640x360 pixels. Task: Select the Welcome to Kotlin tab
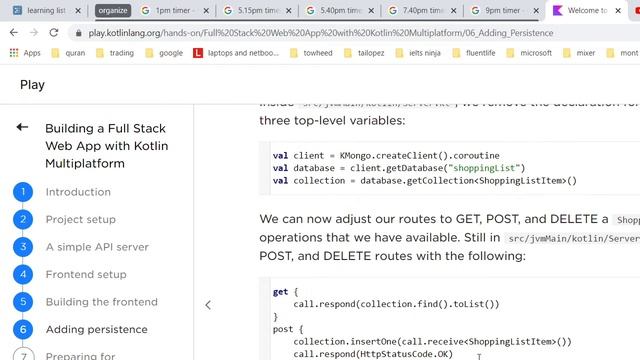[587, 11]
